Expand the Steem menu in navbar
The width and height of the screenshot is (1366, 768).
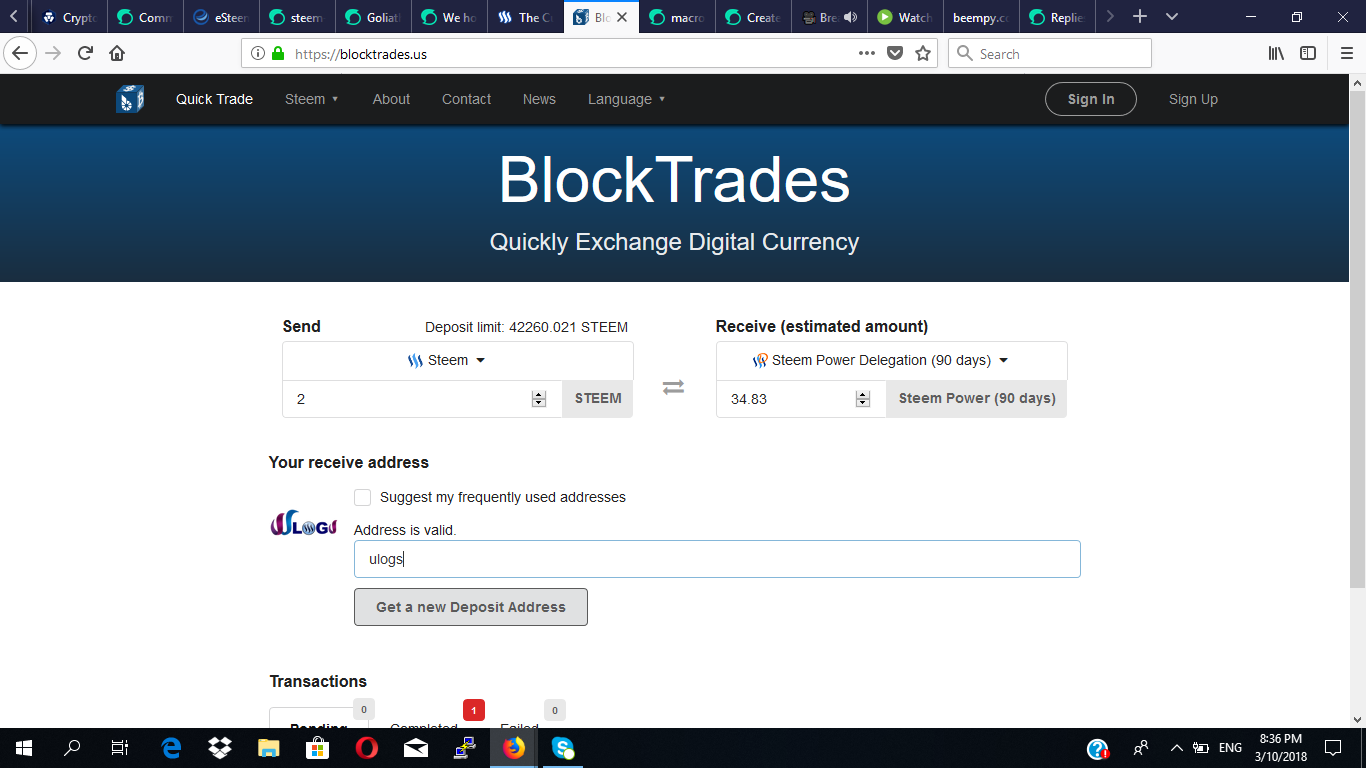[x=312, y=99]
